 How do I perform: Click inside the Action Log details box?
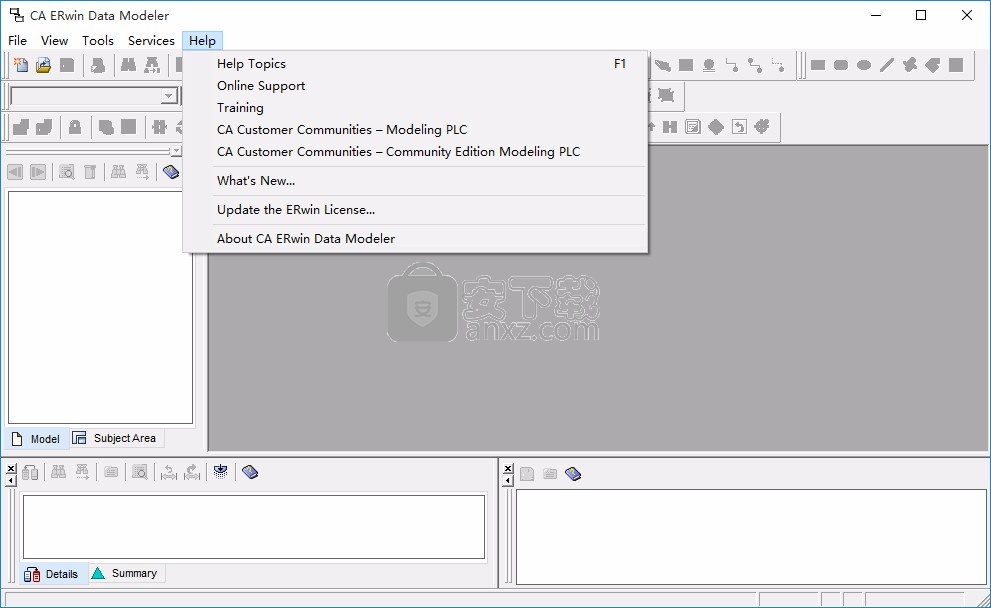(x=253, y=527)
